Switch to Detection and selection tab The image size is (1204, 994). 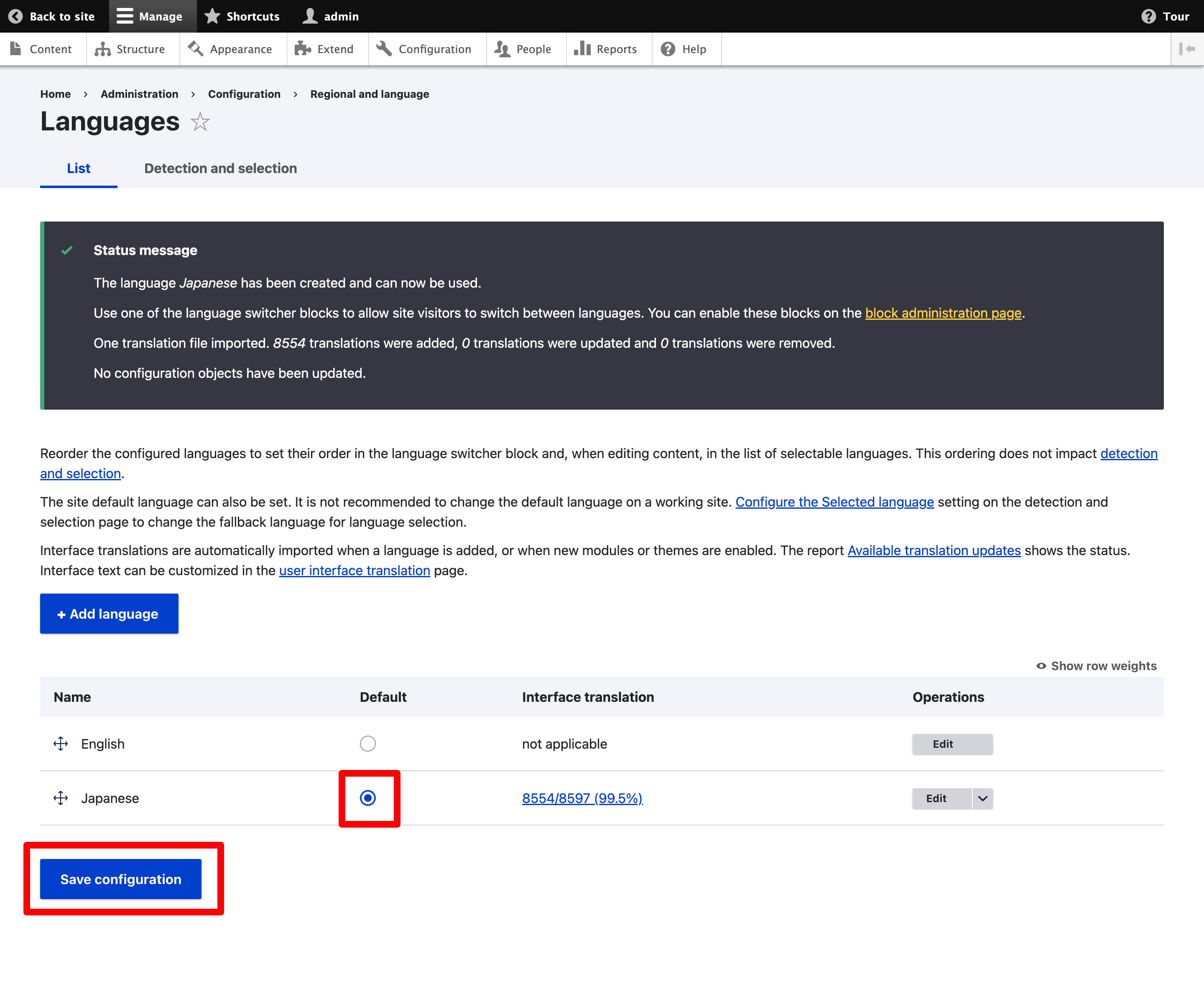220,168
